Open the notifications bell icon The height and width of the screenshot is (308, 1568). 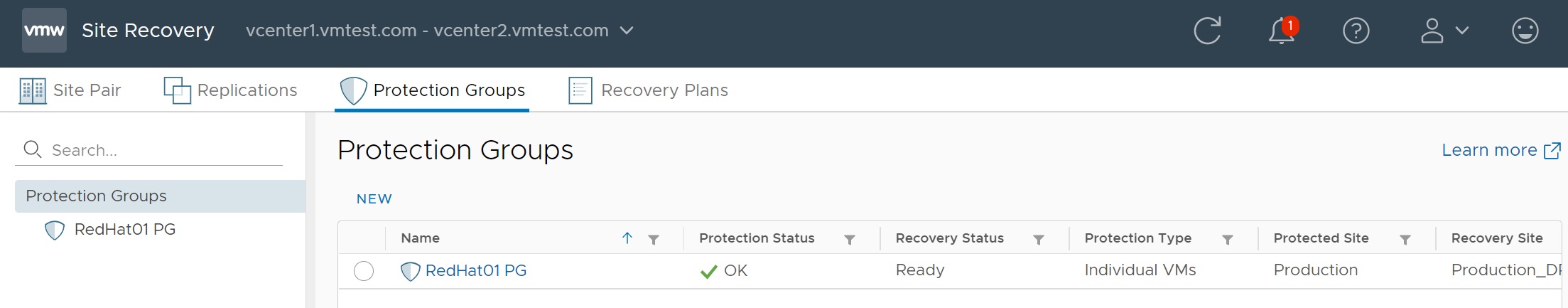(1282, 31)
